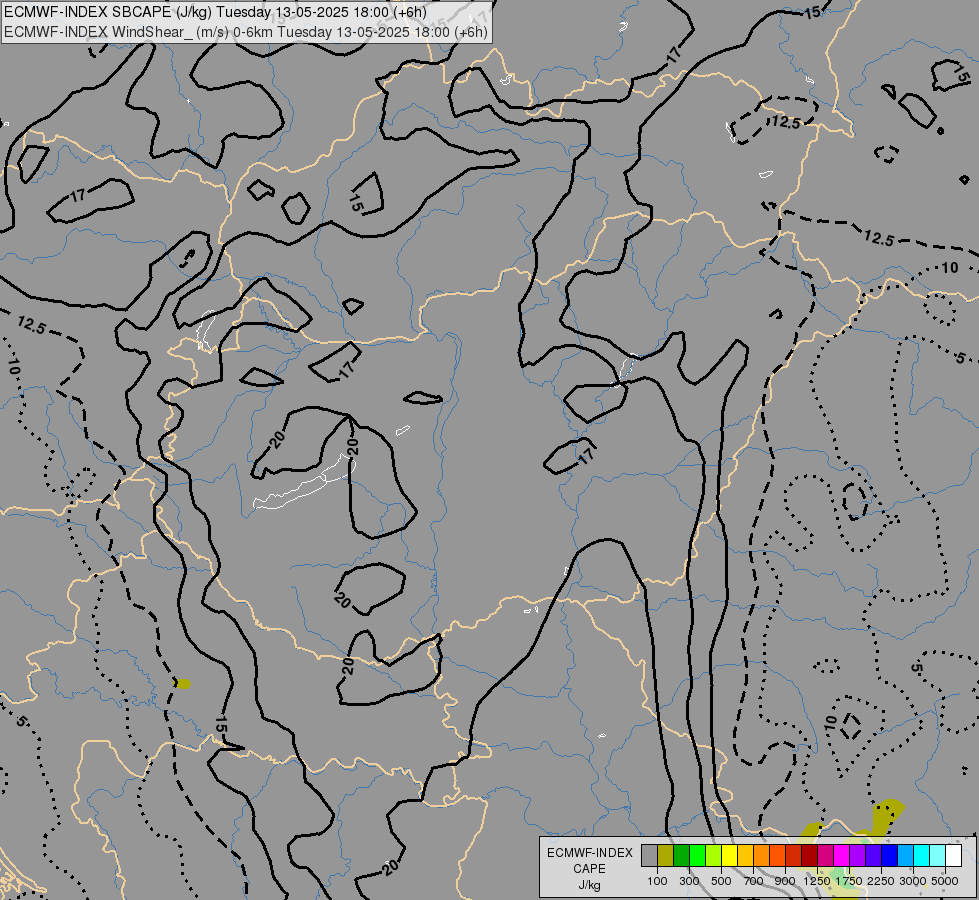The height and width of the screenshot is (900, 979).
Task: Click the WindShear 0-6km title line
Action: (245, 32)
